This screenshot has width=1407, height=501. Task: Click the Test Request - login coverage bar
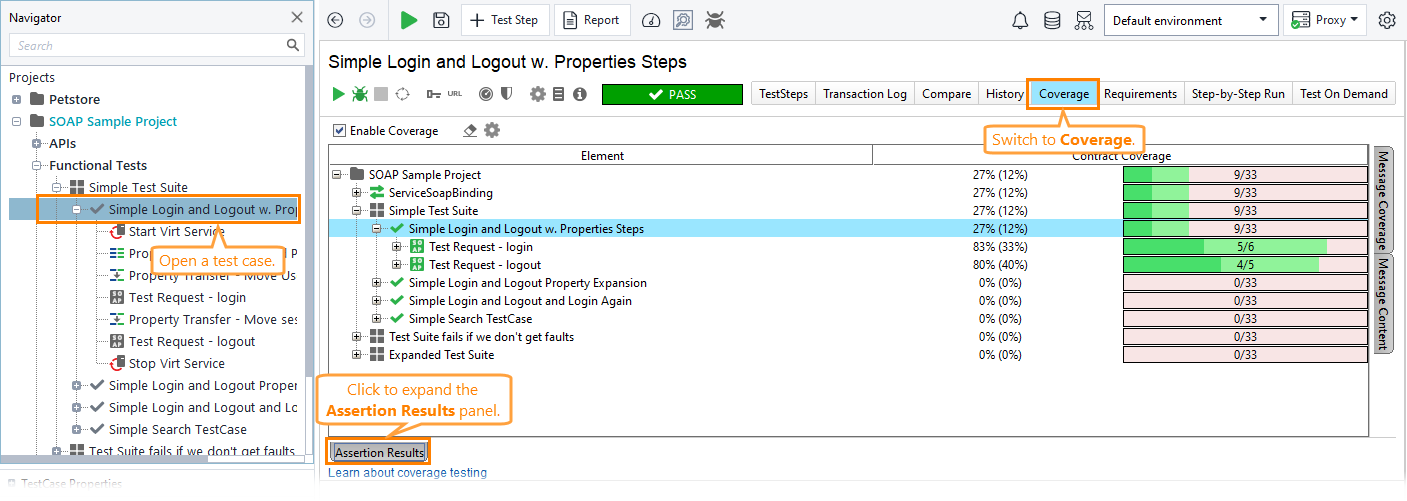pyautogui.click(x=1245, y=247)
